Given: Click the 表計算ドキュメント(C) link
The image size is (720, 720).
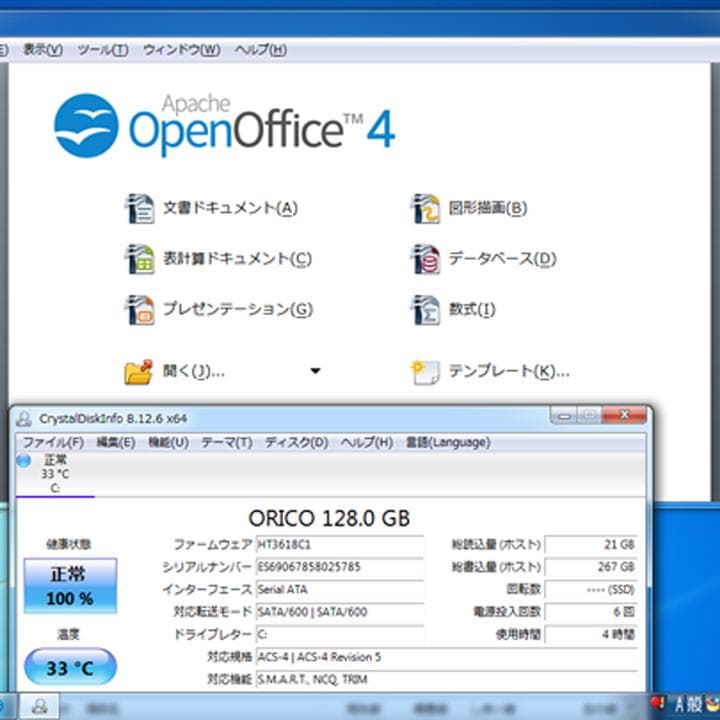Looking at the screenshot, I should pyautogui.click(x=237, y=259).
